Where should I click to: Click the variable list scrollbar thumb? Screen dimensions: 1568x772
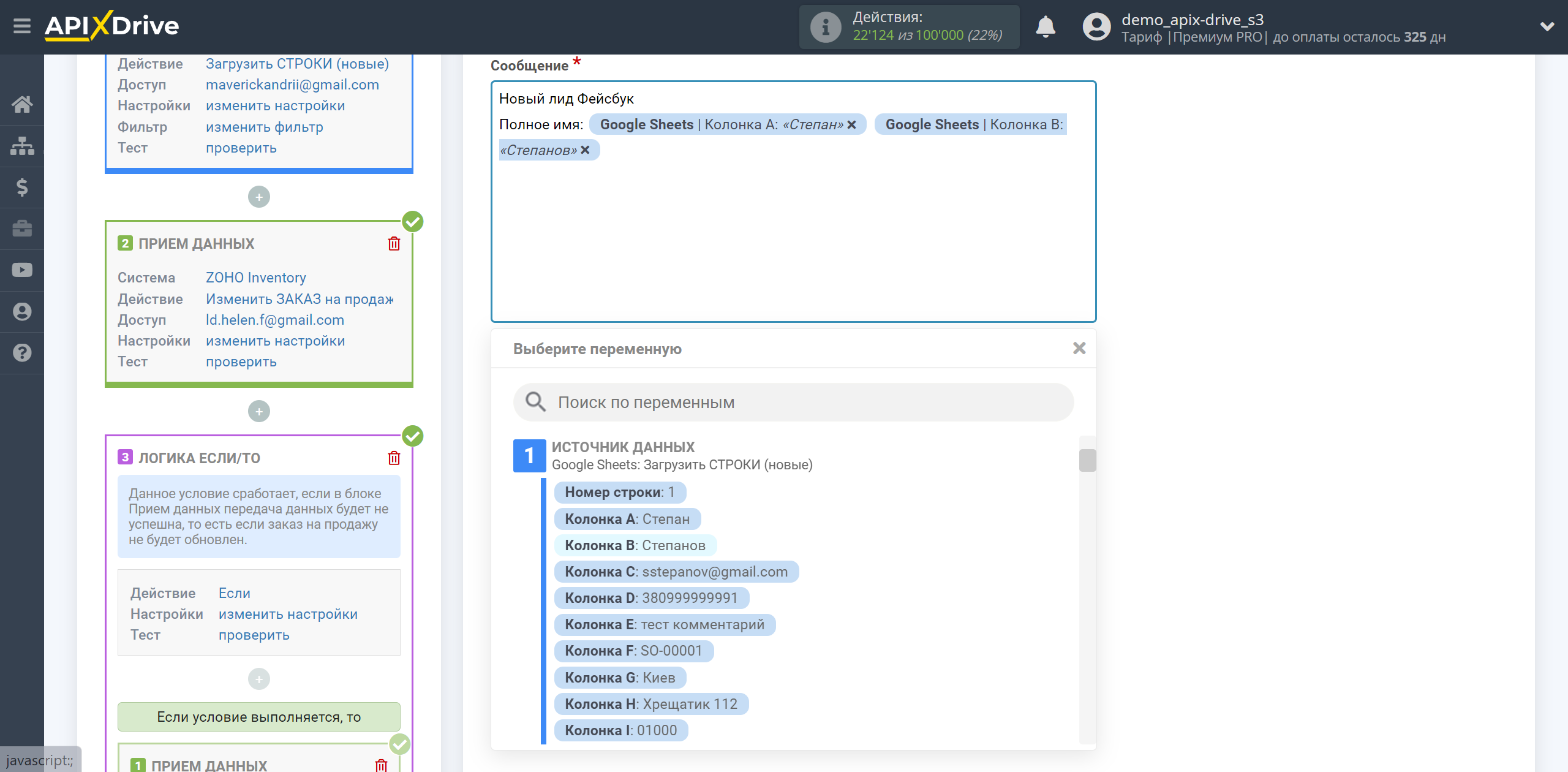point(1087,460)
